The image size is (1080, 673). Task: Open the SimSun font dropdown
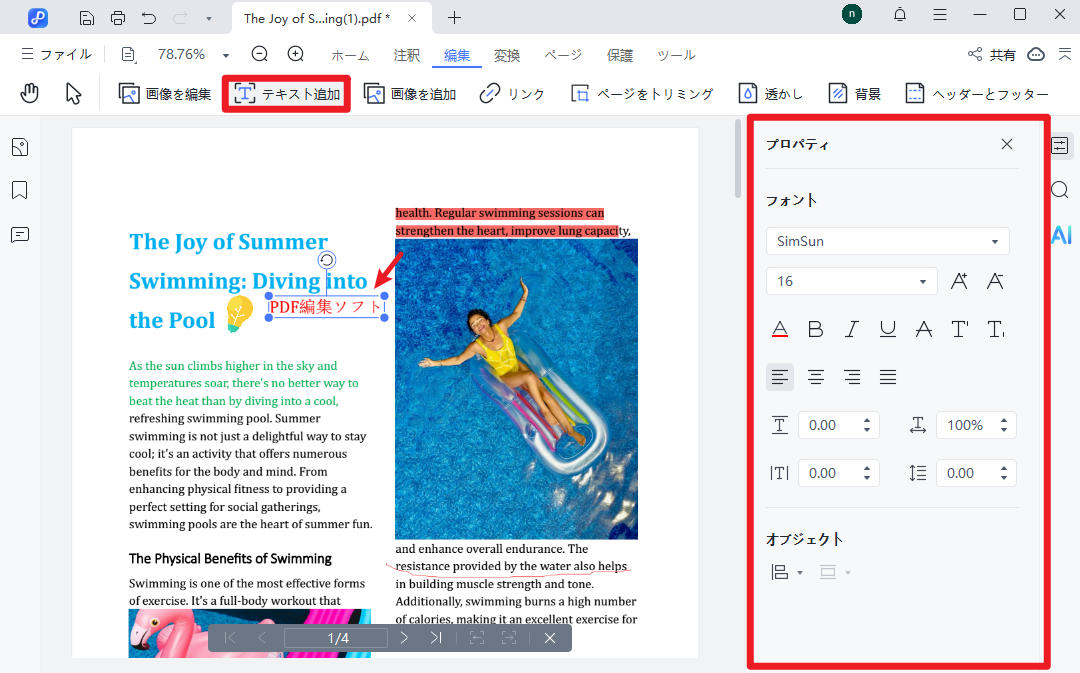(887, 241)
